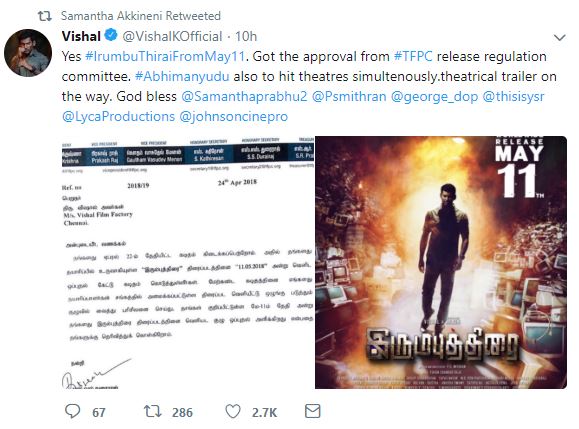
Task: Open the @VishalKOfficial handle
Action: (x=172, y=37)
